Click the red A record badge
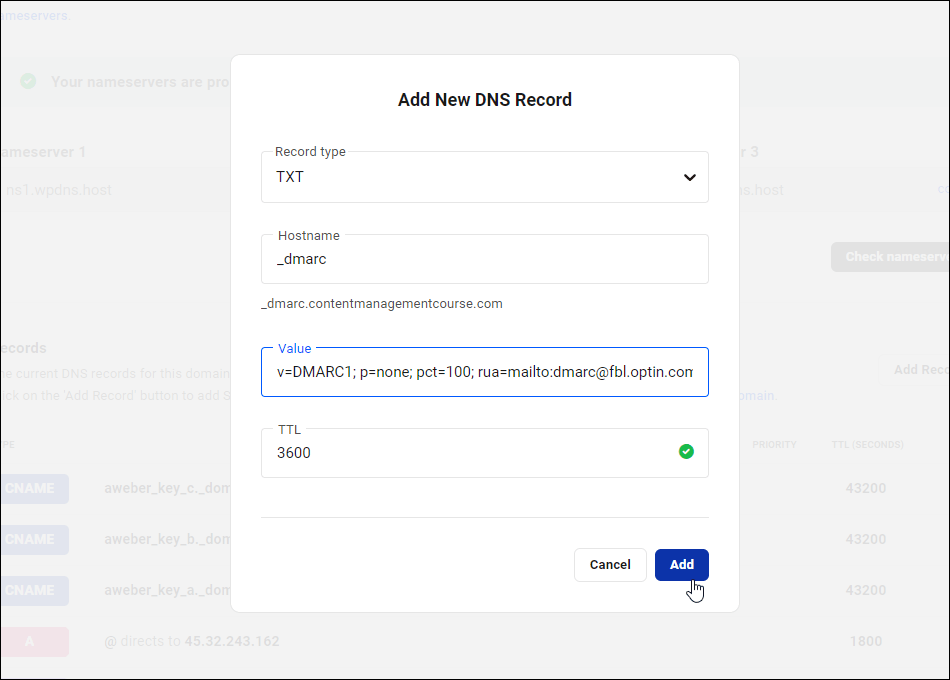Viewport: 950px width, 680px height. point(34,641)
